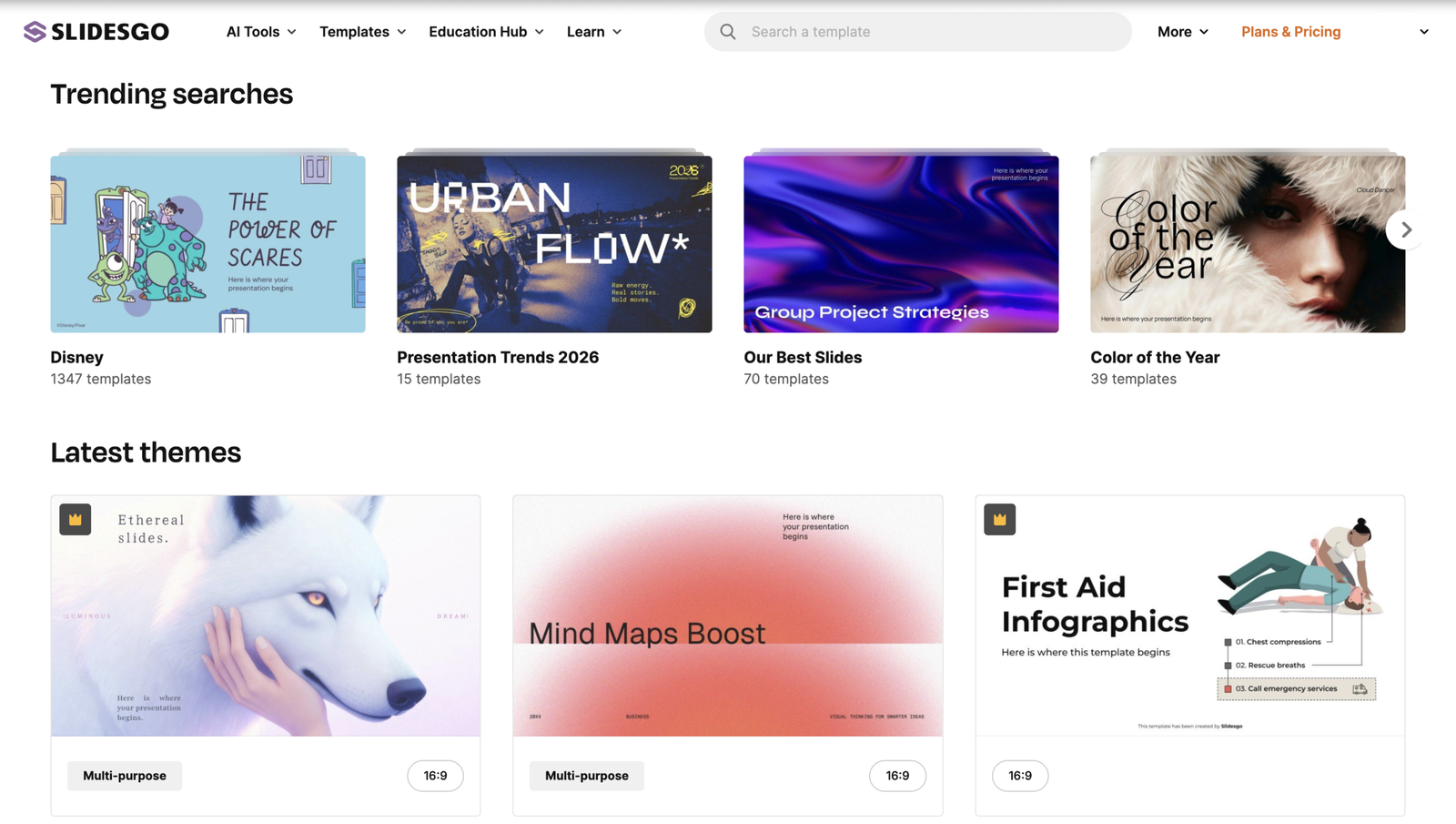Click the next arrow on the trending carousel

tap(1405, 229)
